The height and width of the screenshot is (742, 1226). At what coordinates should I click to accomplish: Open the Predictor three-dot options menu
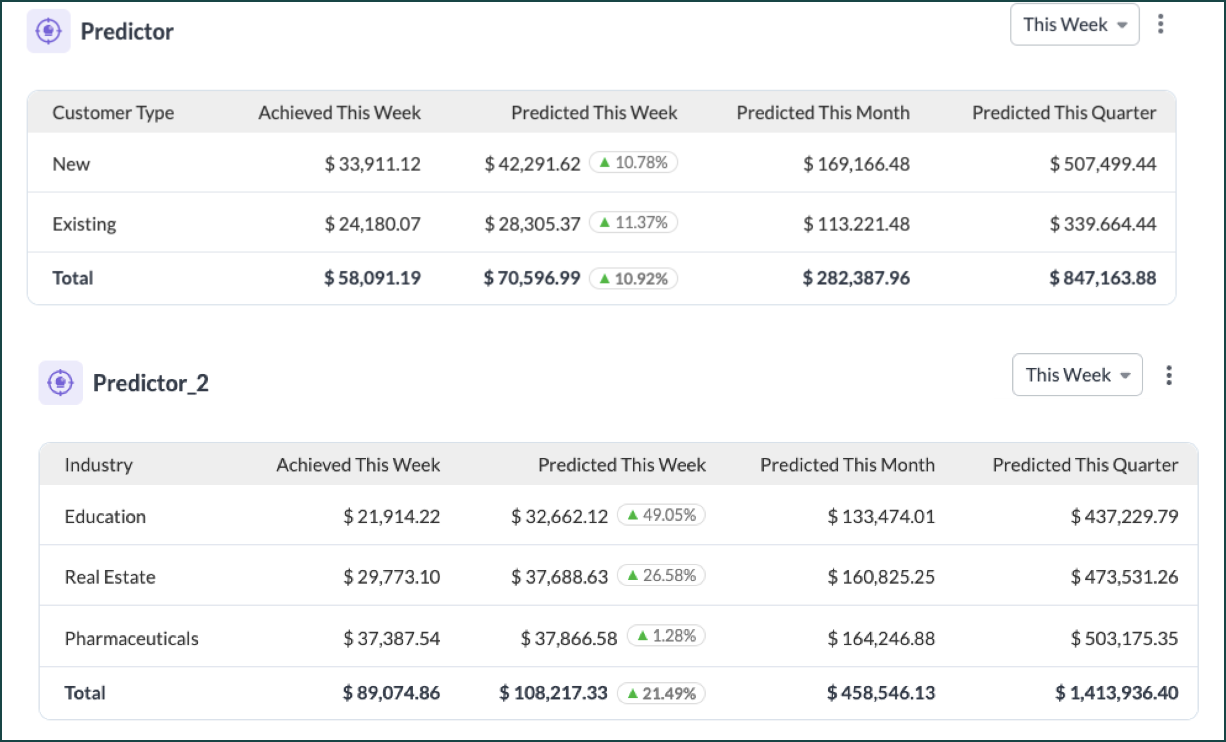pos(1160,25)
